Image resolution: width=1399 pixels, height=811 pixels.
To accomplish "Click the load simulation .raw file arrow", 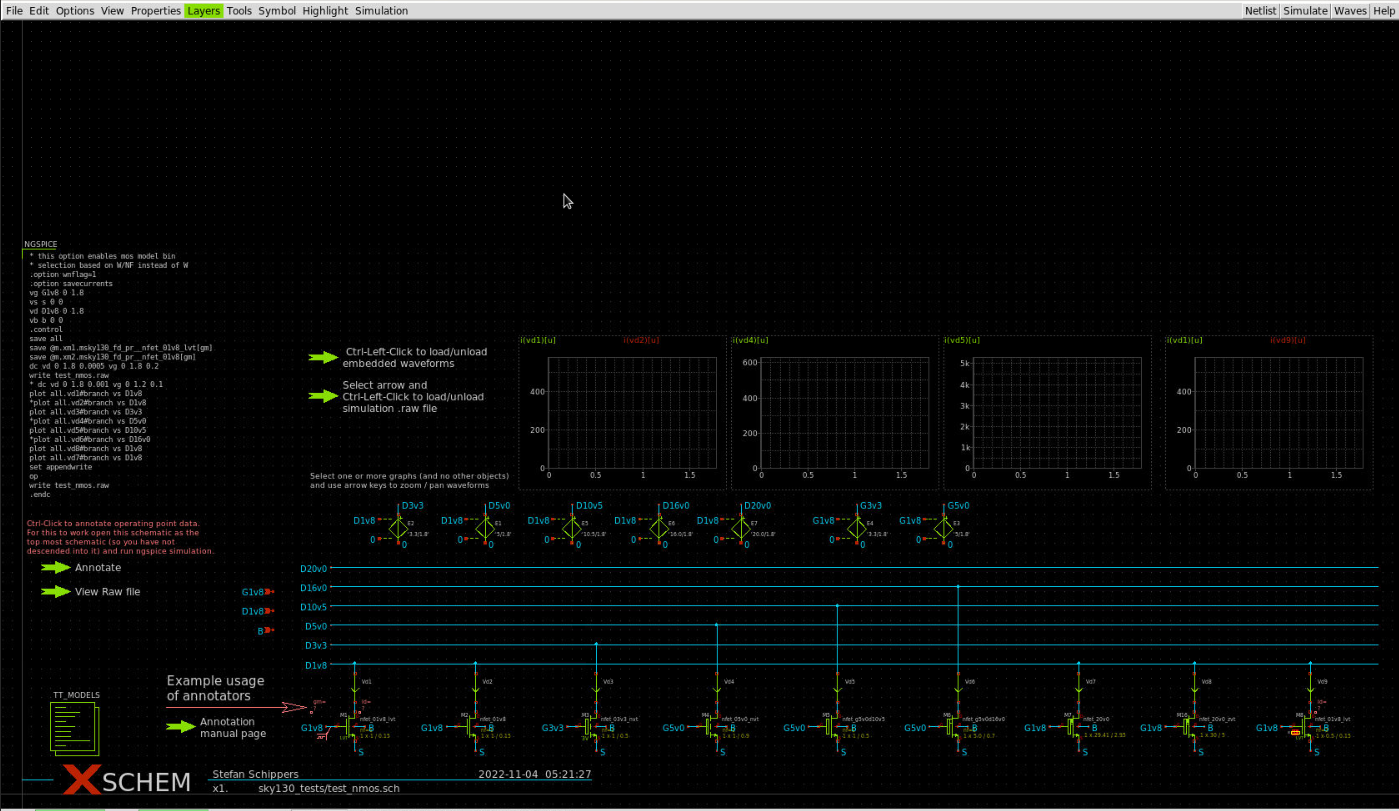I will (324, 396).
